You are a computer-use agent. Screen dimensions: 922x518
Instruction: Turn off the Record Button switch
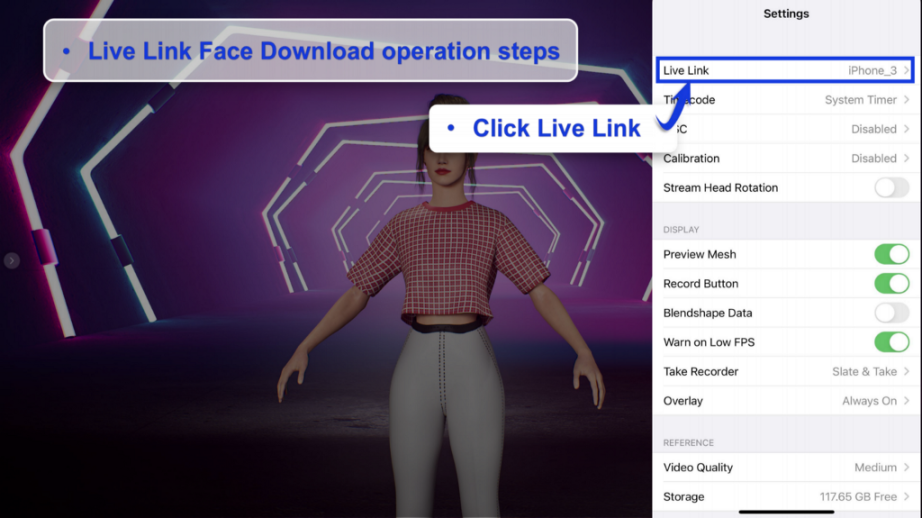[890, 284]
